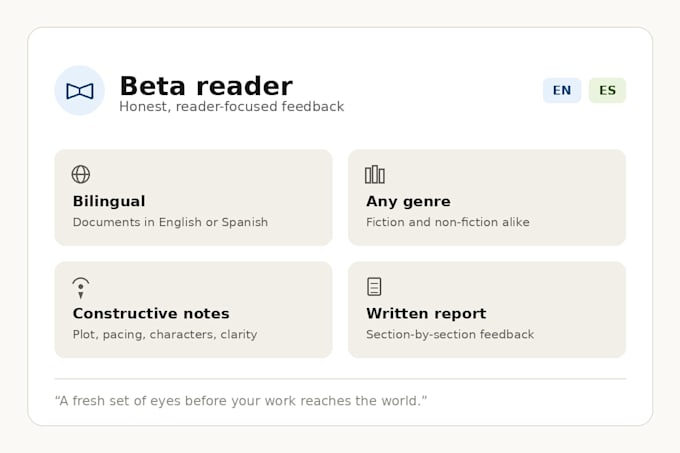
Task: Click the bow-tie Beta reader logo icon
Action: point(79,91)
